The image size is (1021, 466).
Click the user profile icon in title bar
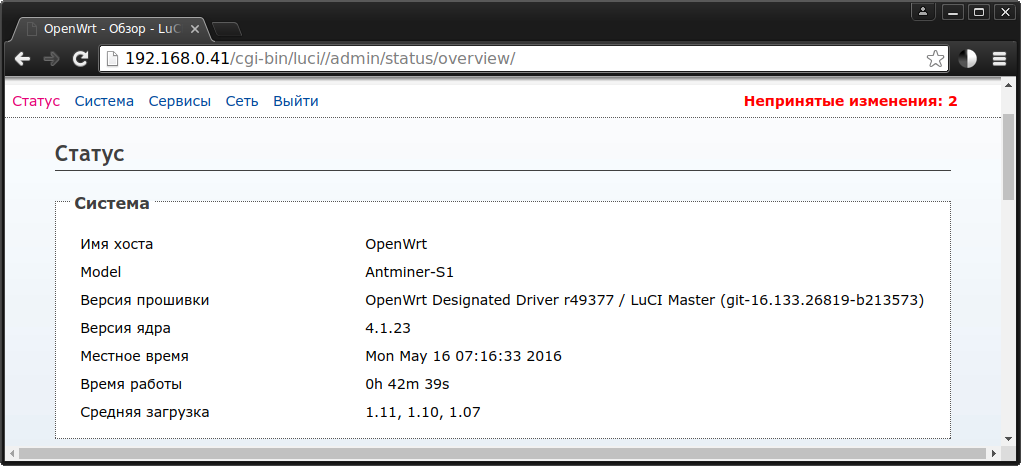[x=923, y=12]
